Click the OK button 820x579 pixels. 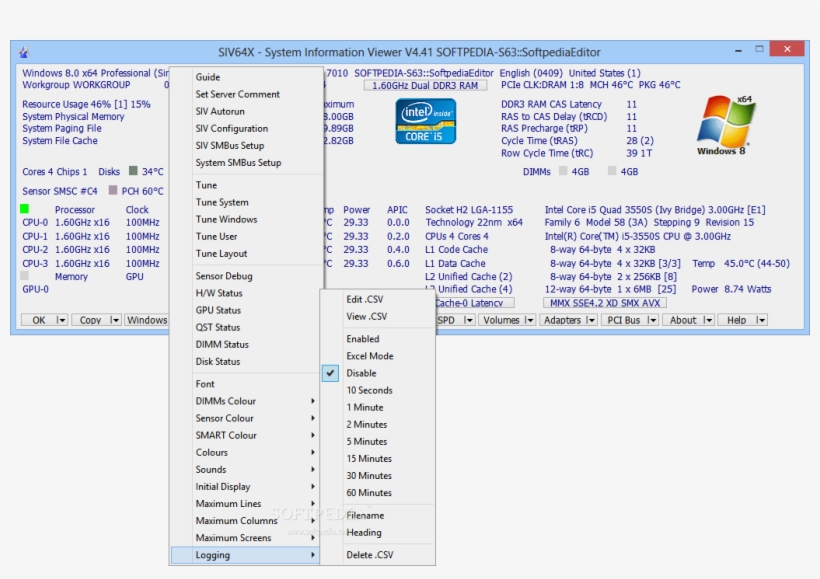pyautogui.click(x=39, y=320)
